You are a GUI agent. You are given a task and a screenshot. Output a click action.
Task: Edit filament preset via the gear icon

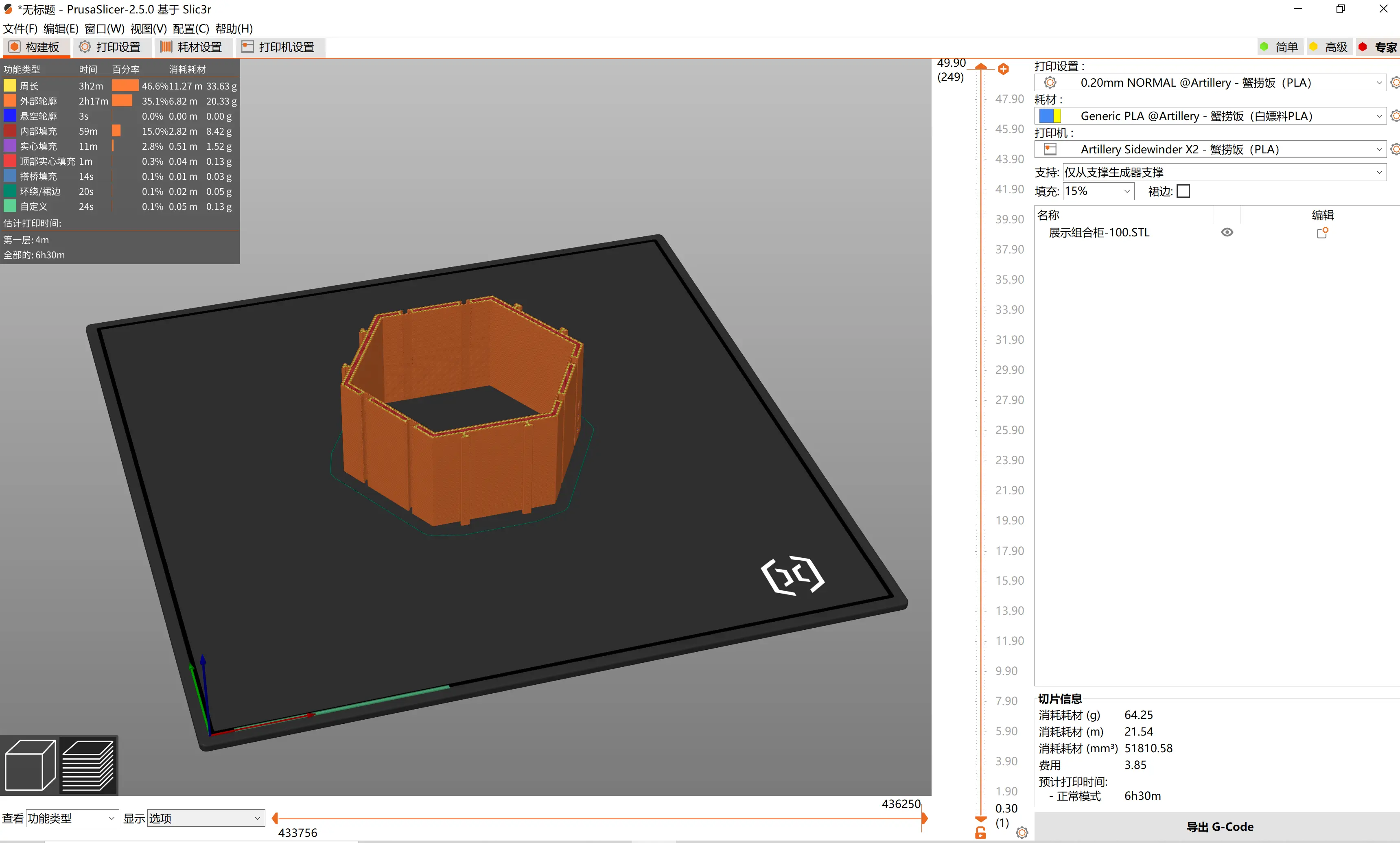1395,116
